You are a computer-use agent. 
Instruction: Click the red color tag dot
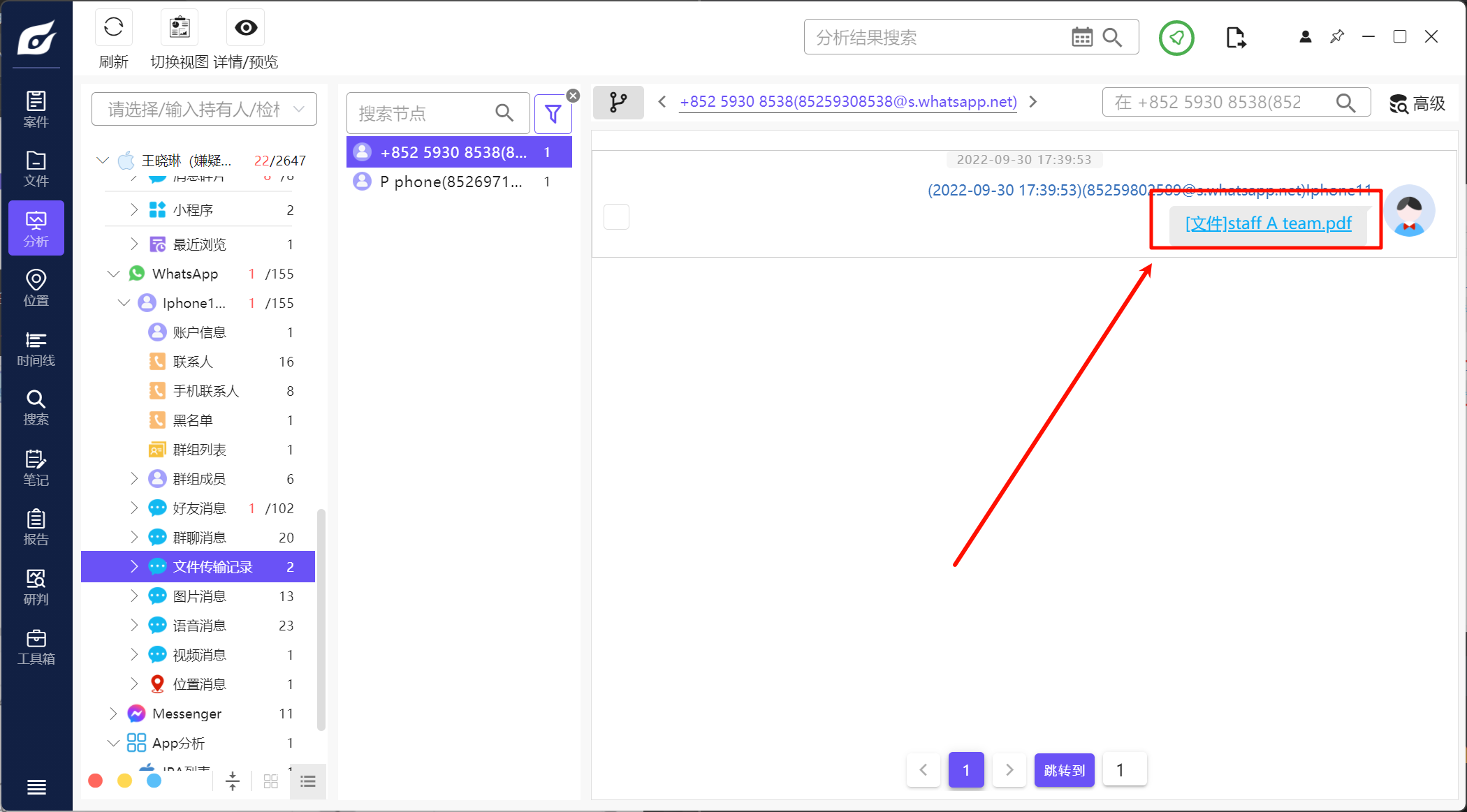[x=96, y=781]
